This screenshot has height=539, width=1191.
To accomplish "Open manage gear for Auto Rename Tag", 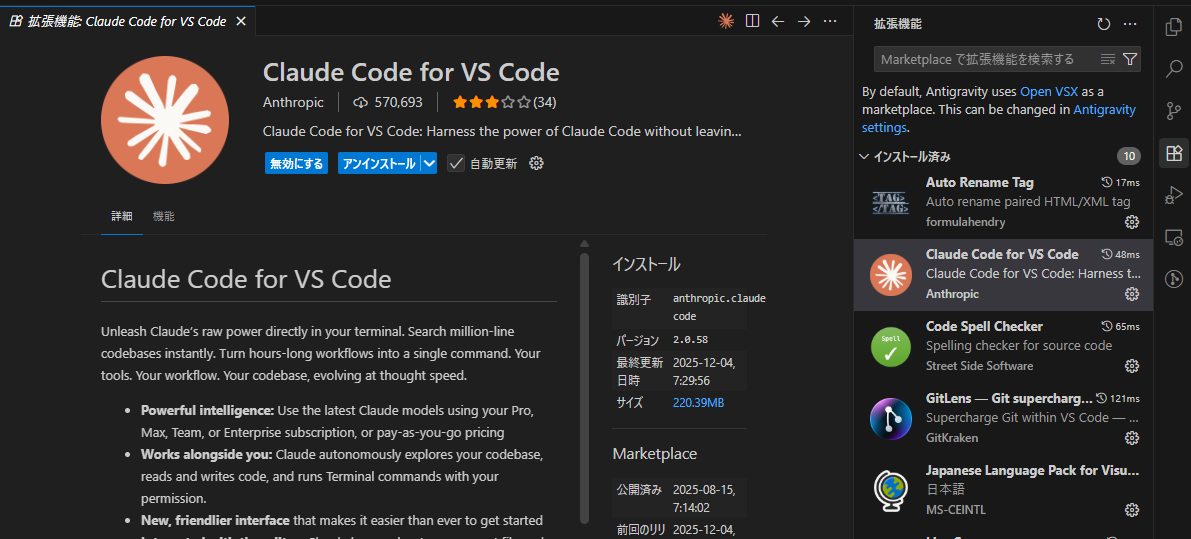I will 1132,222.
